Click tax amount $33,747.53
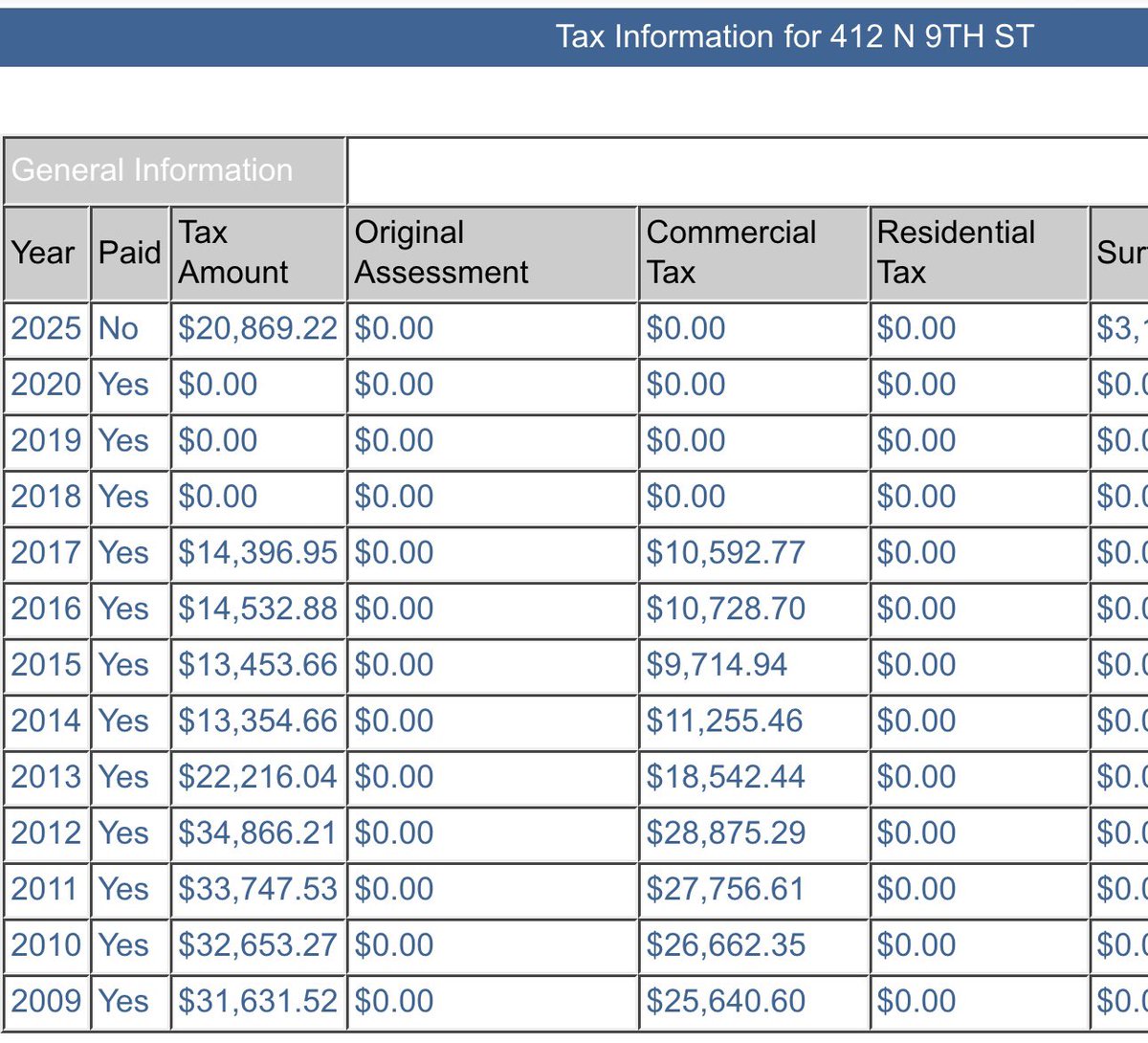1148x1043 pixels. 258,889
